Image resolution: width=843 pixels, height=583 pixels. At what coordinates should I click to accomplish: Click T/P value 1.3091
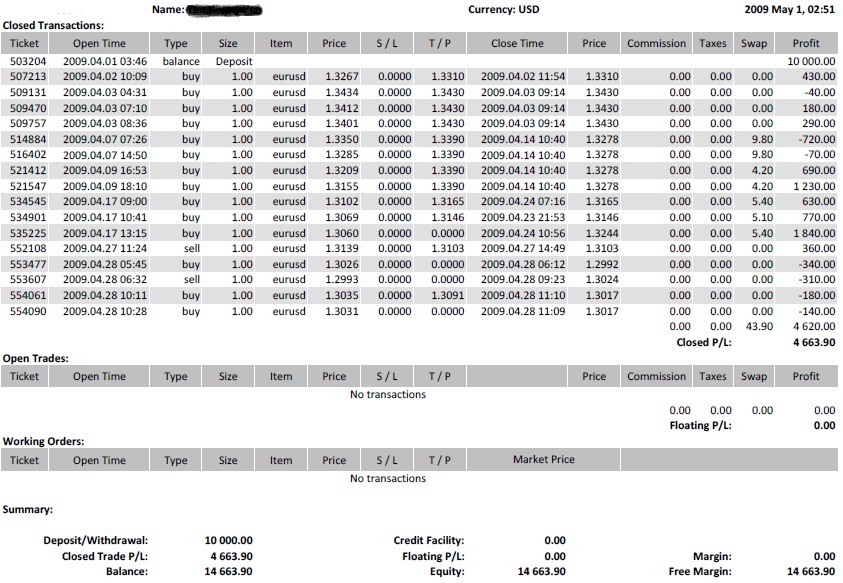coord(448,295)
